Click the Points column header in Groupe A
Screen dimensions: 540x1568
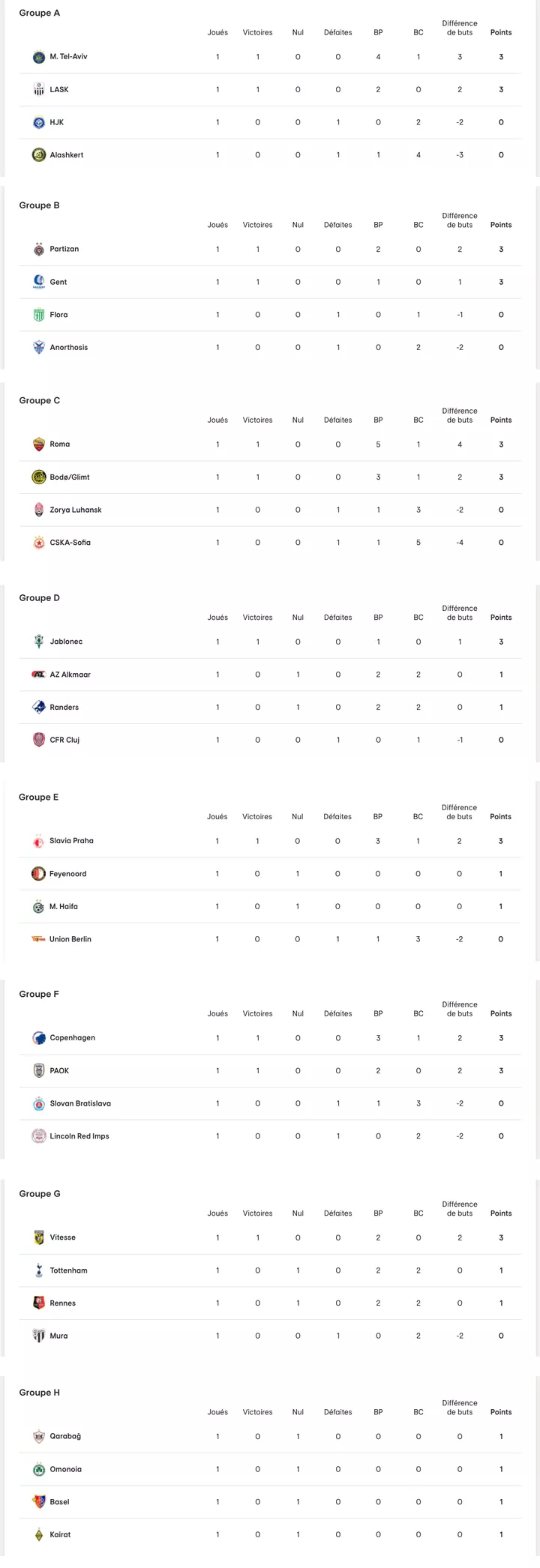tap(501, 32)
